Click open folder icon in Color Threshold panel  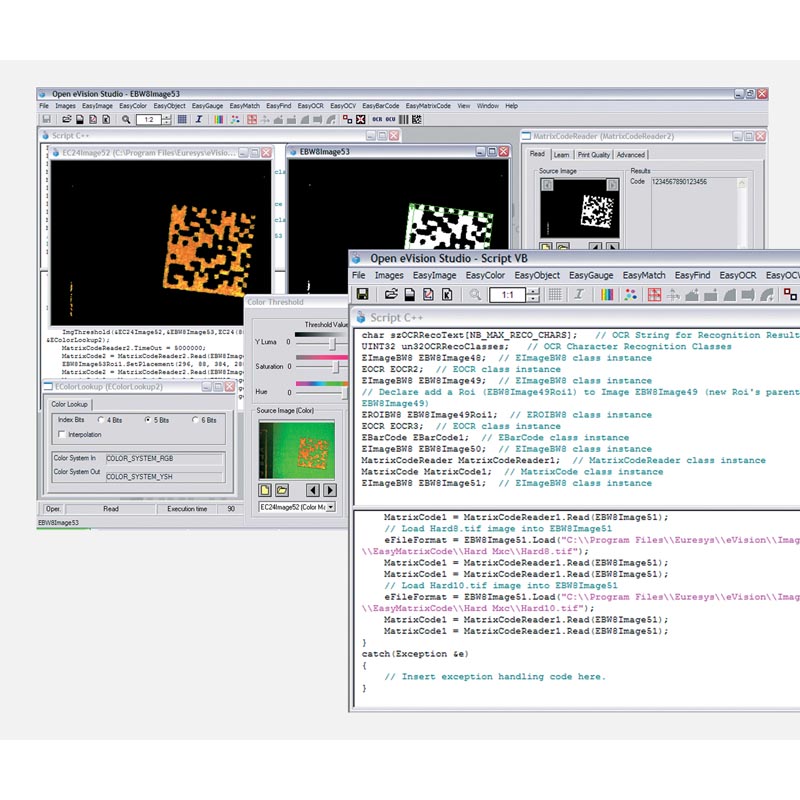tap(282, 490)
